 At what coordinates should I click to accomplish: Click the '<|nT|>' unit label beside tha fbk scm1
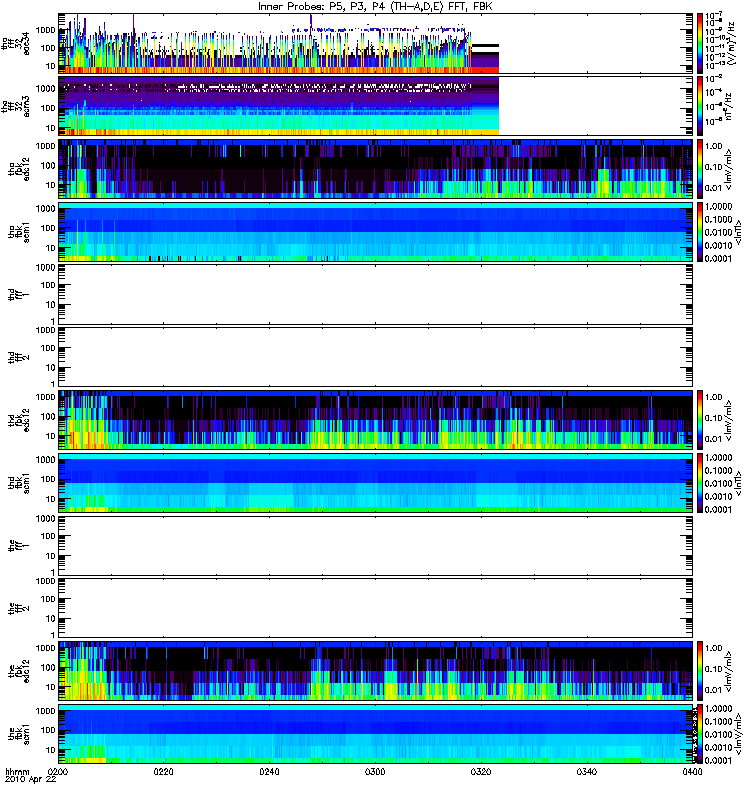tap(738, 232)
